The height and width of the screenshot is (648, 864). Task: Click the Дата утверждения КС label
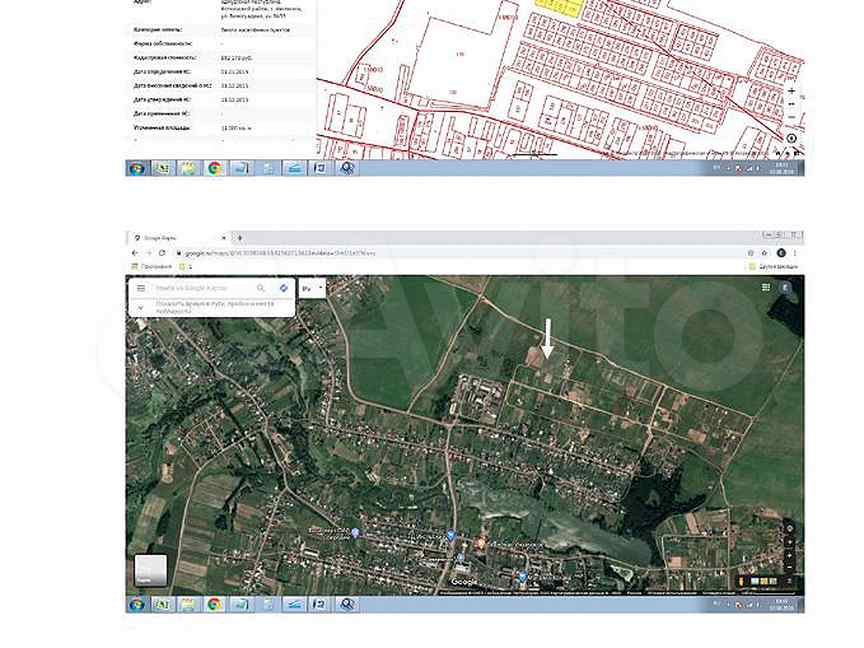(162, 100)
